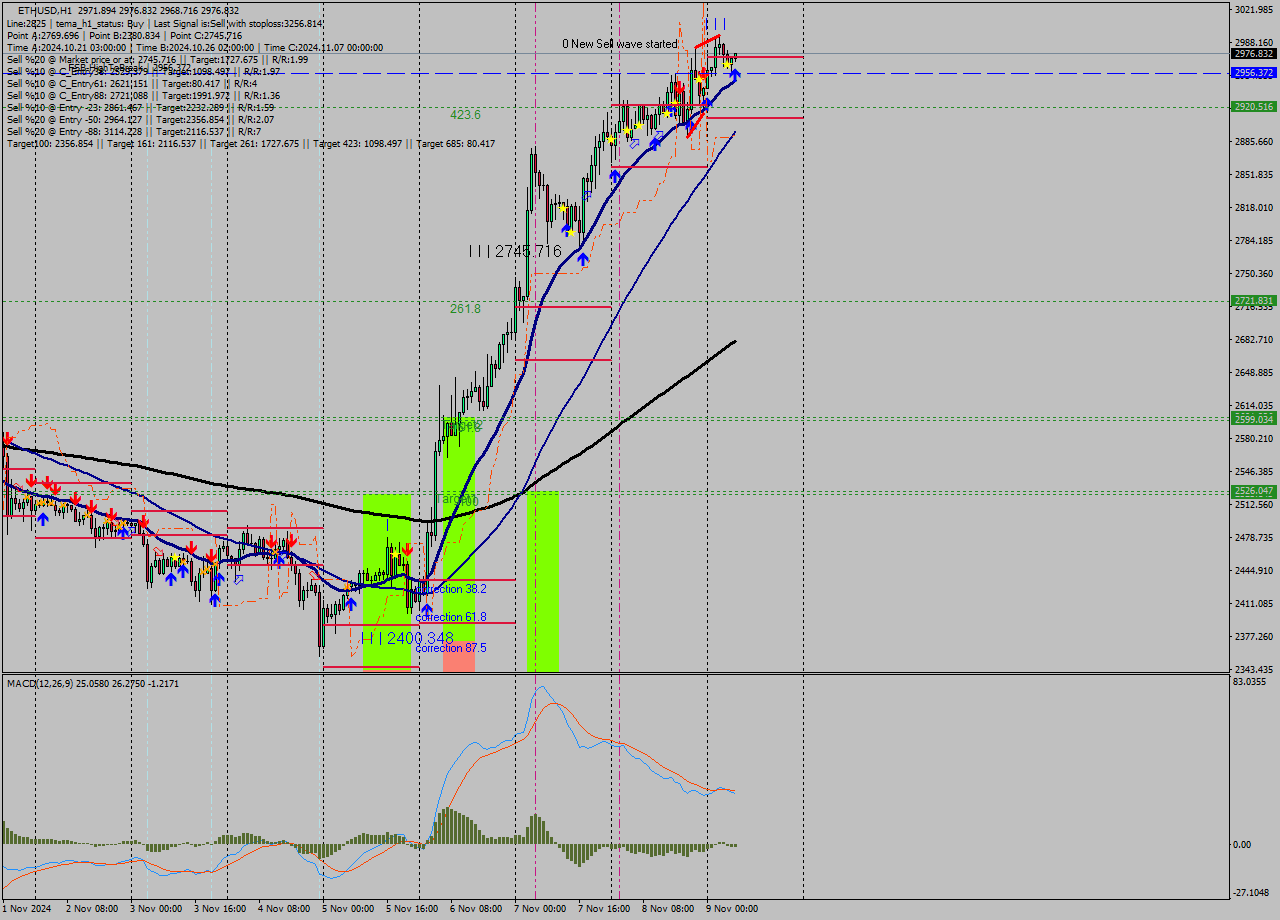The height and width of the screenshot is (920, 1280).
Task: Click the 2682.710 price scale value
Action: coord(1254,340)
